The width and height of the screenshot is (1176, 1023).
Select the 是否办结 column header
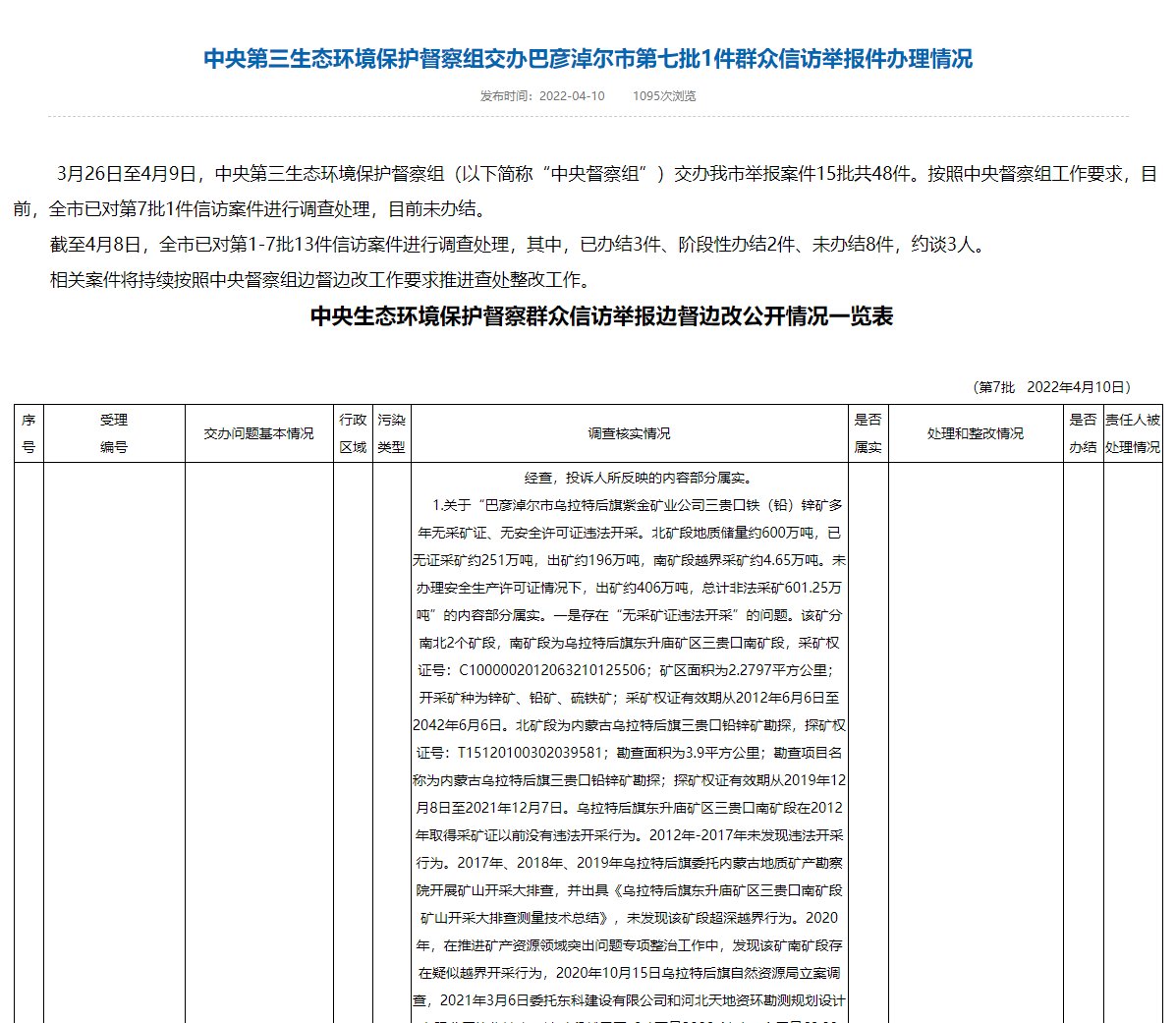point(1082,433)
